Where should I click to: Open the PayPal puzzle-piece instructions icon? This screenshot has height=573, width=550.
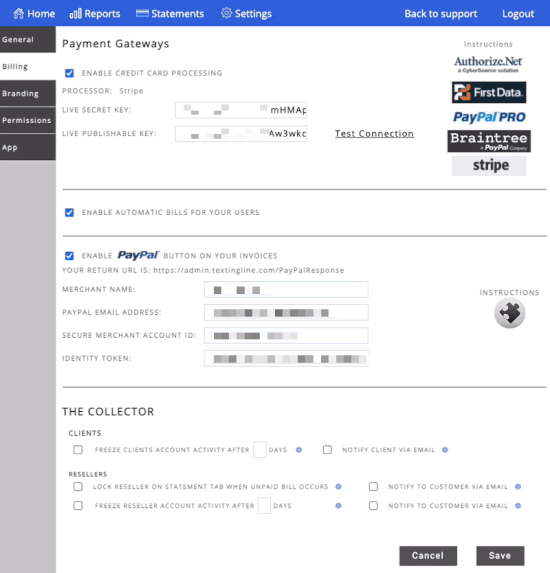pyautogui.click(x=510, y=313)
